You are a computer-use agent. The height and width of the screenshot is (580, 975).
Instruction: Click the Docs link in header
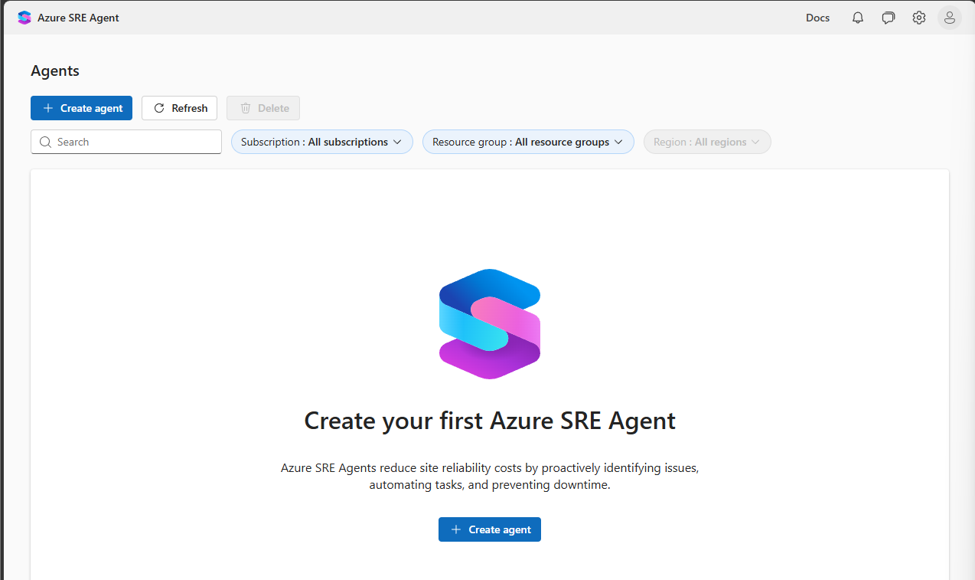tap(818, 17)
